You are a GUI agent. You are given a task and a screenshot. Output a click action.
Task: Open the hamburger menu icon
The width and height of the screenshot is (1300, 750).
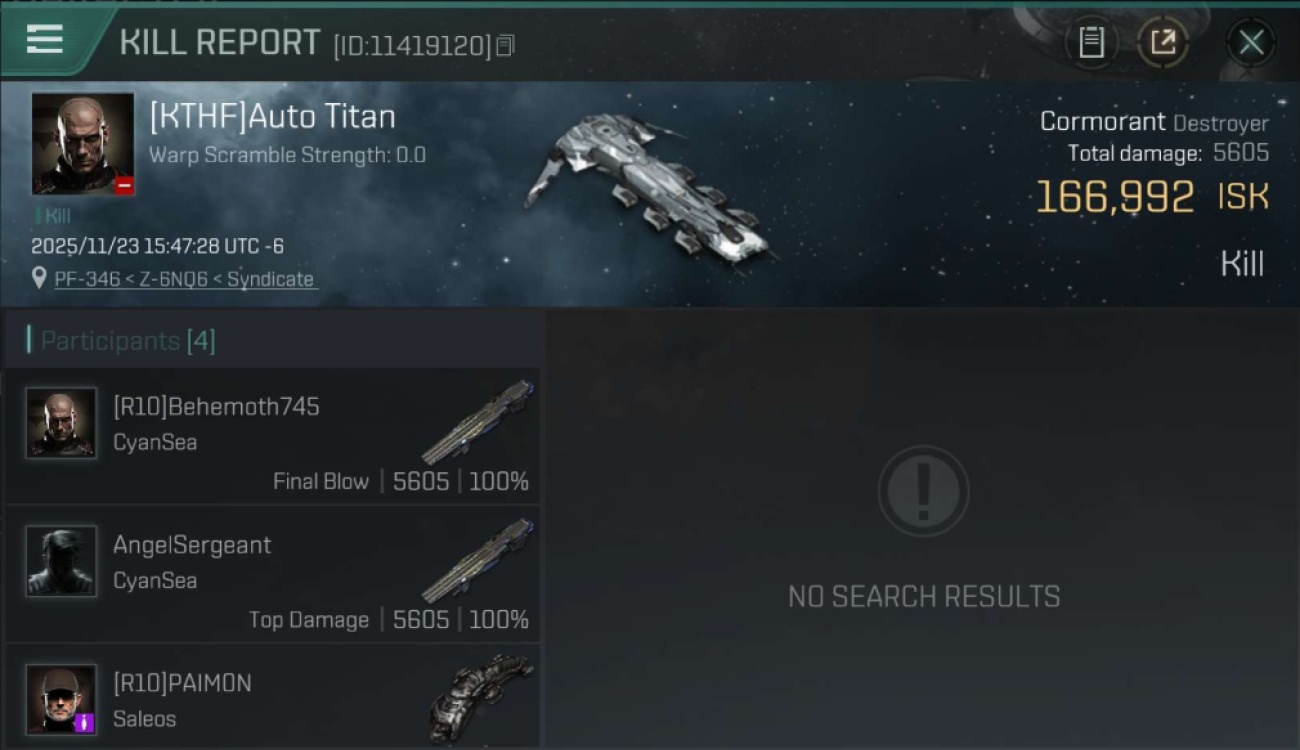[x=45, y=40]
